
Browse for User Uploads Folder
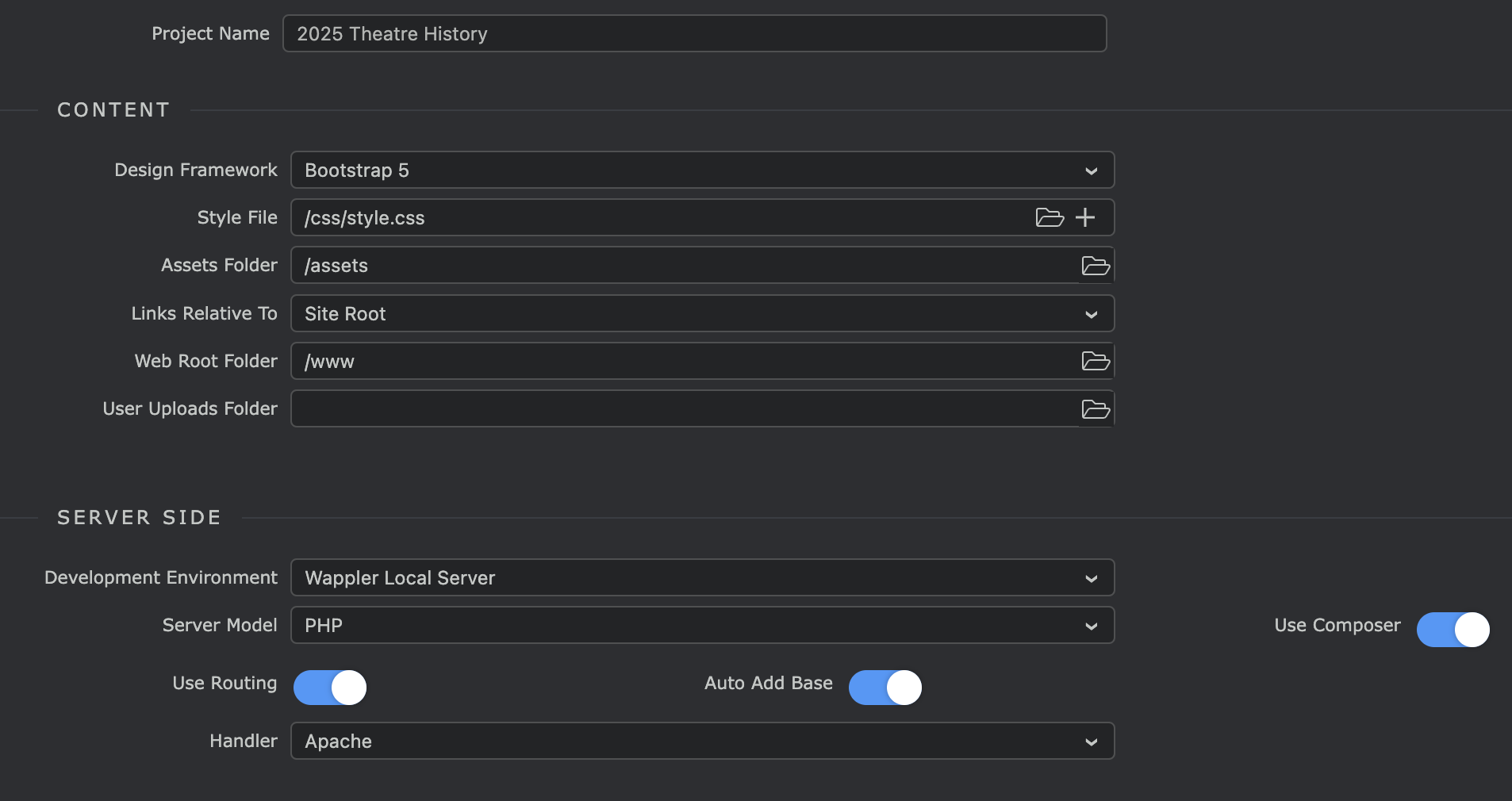[1096, 409]
